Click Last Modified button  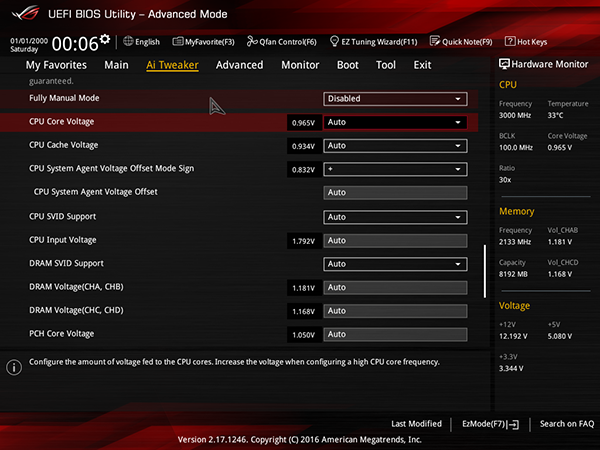(416, 424)
